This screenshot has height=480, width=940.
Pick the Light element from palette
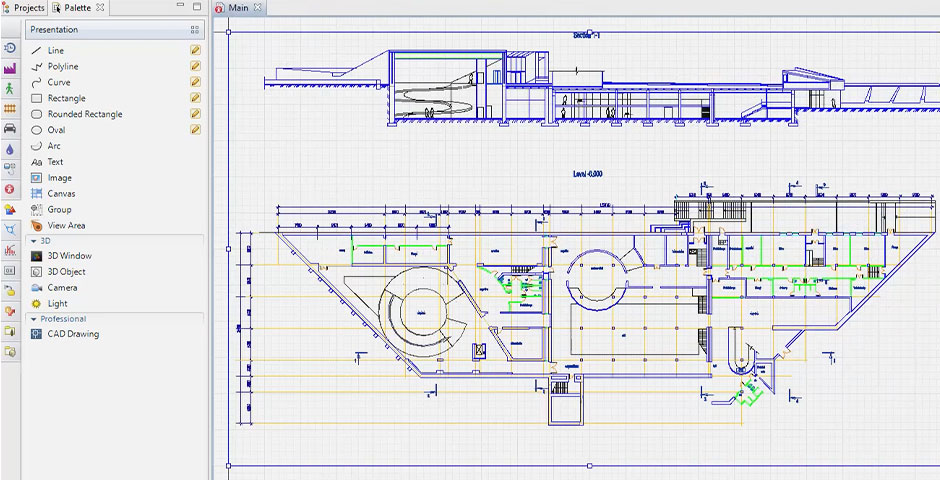click(57, 304)
